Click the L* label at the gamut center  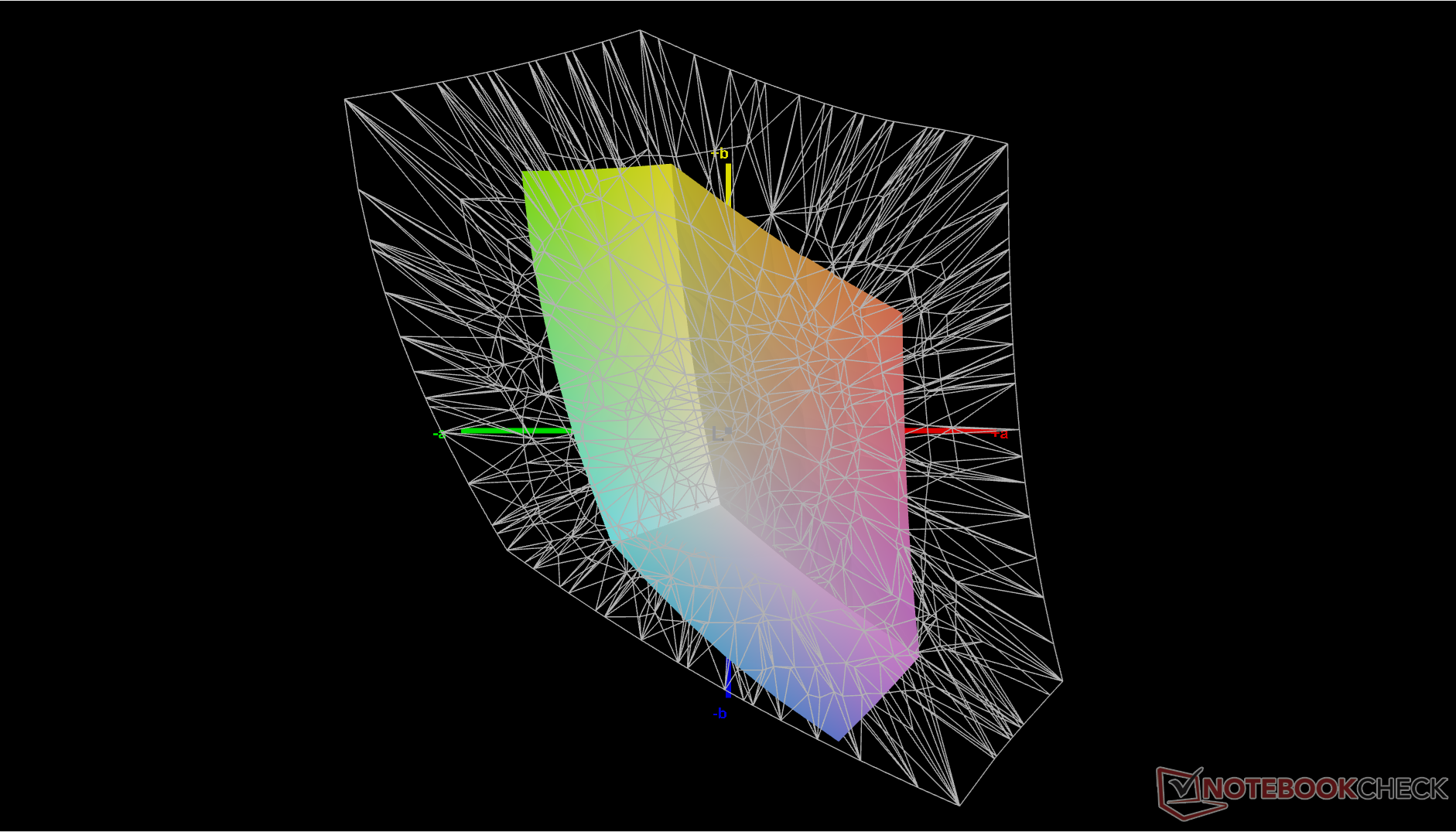(x=721, y=434)
